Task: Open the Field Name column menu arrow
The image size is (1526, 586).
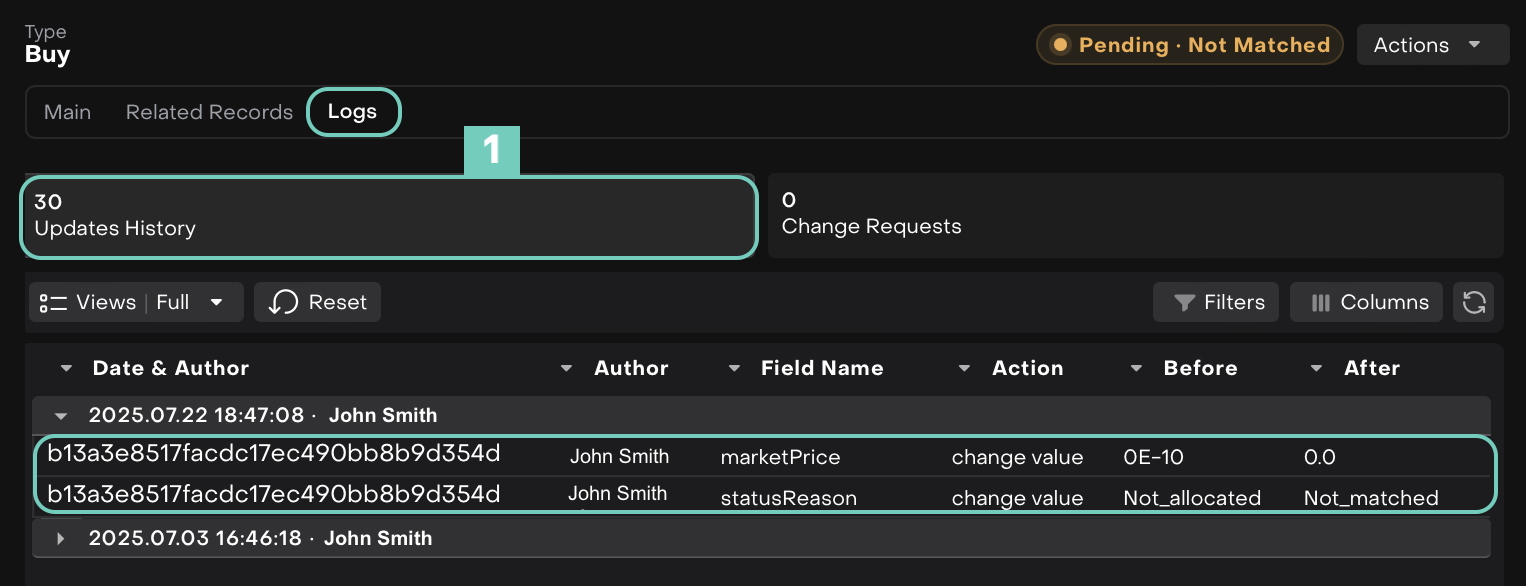Action: click(x=734, y=368)
